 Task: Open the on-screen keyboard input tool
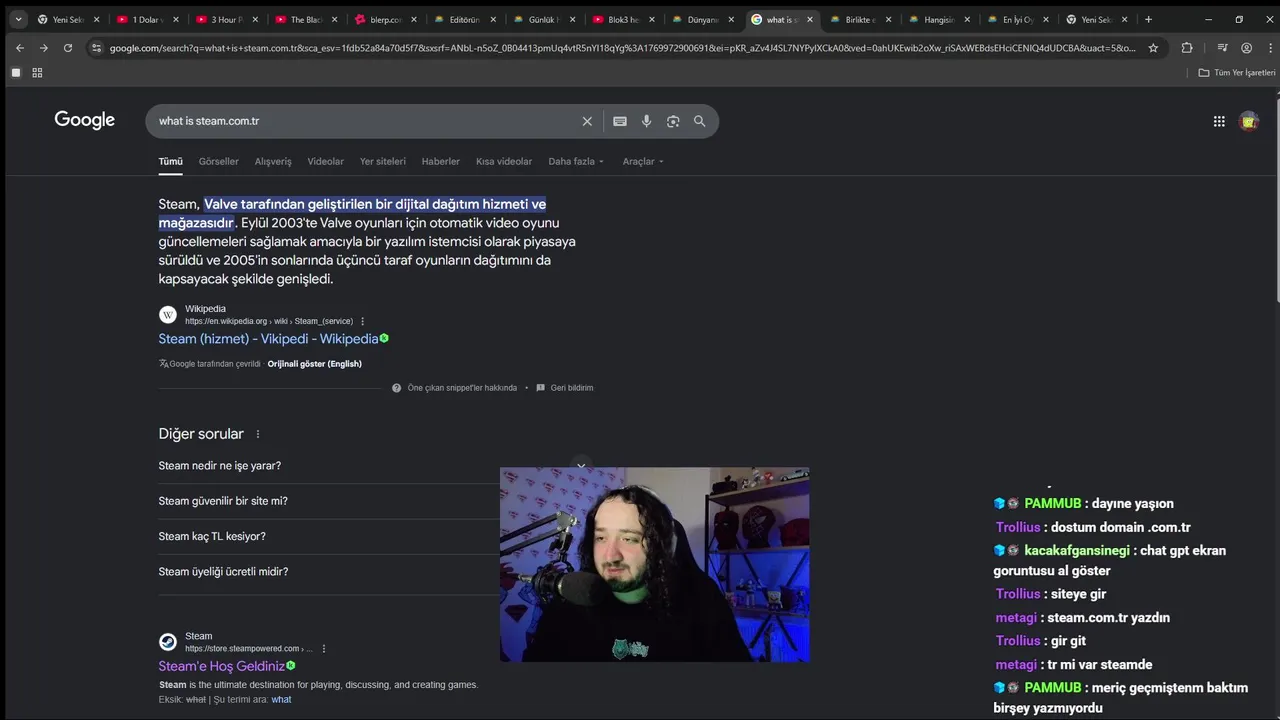[x=620, y=121]
